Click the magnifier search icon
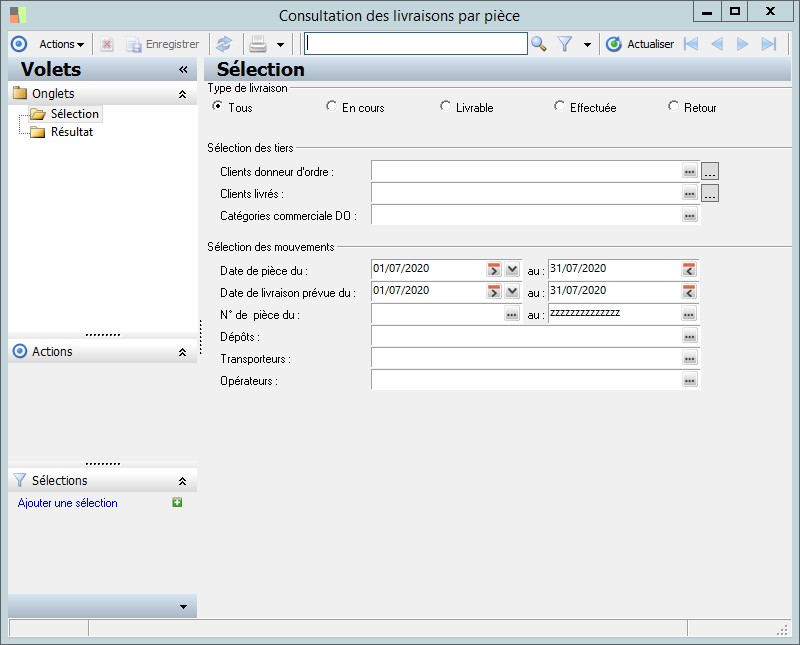Viewport: 800px width, 645px height. click(x=539, y=44)
